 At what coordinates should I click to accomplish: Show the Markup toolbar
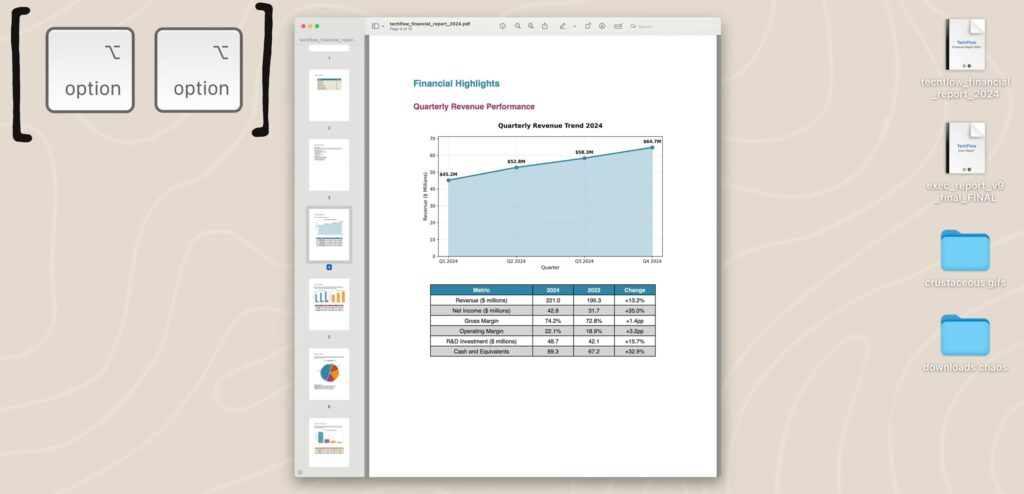tap(602, 25)
